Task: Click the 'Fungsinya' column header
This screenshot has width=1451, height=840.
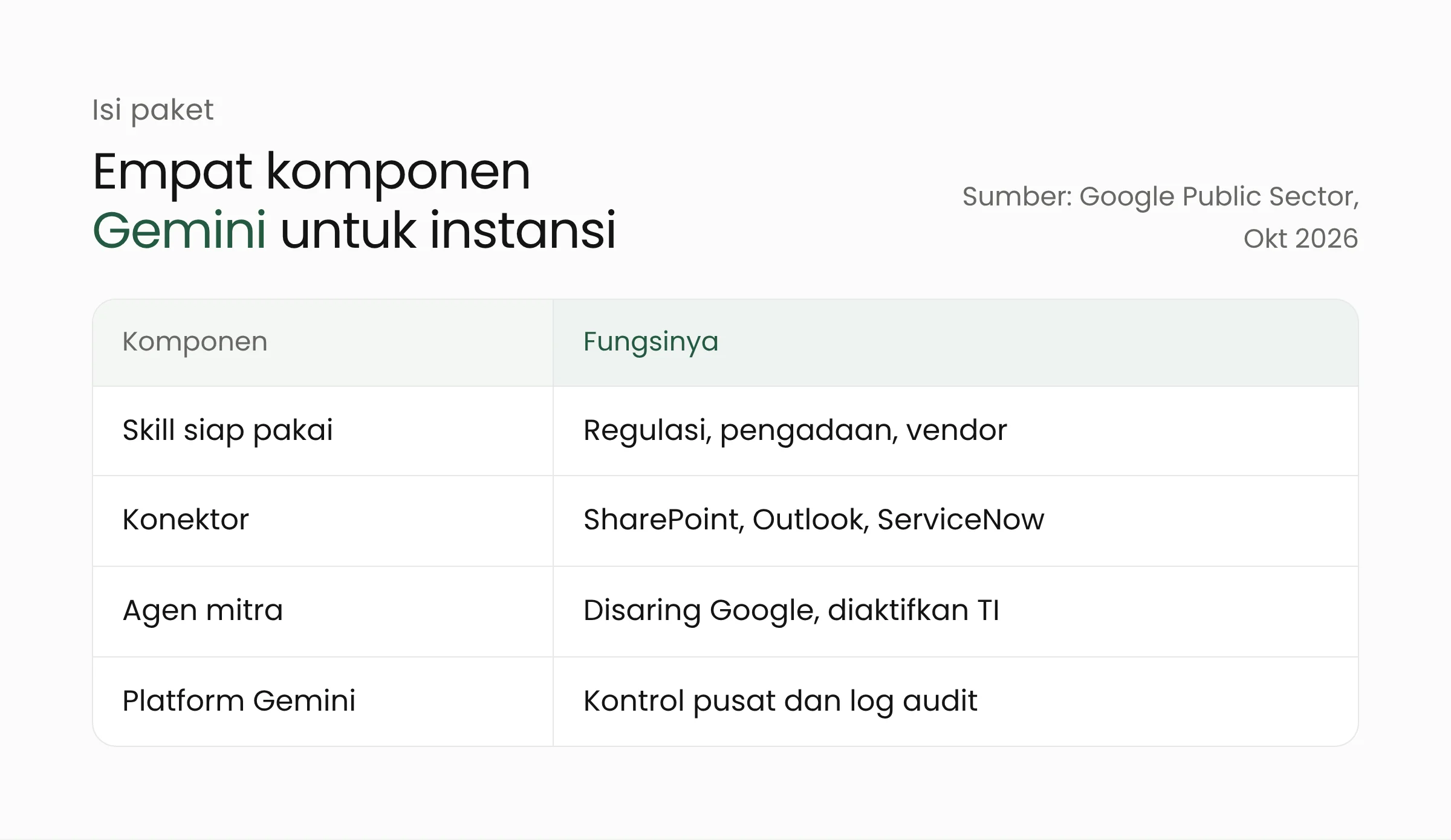Action: [x=955, y=342]
